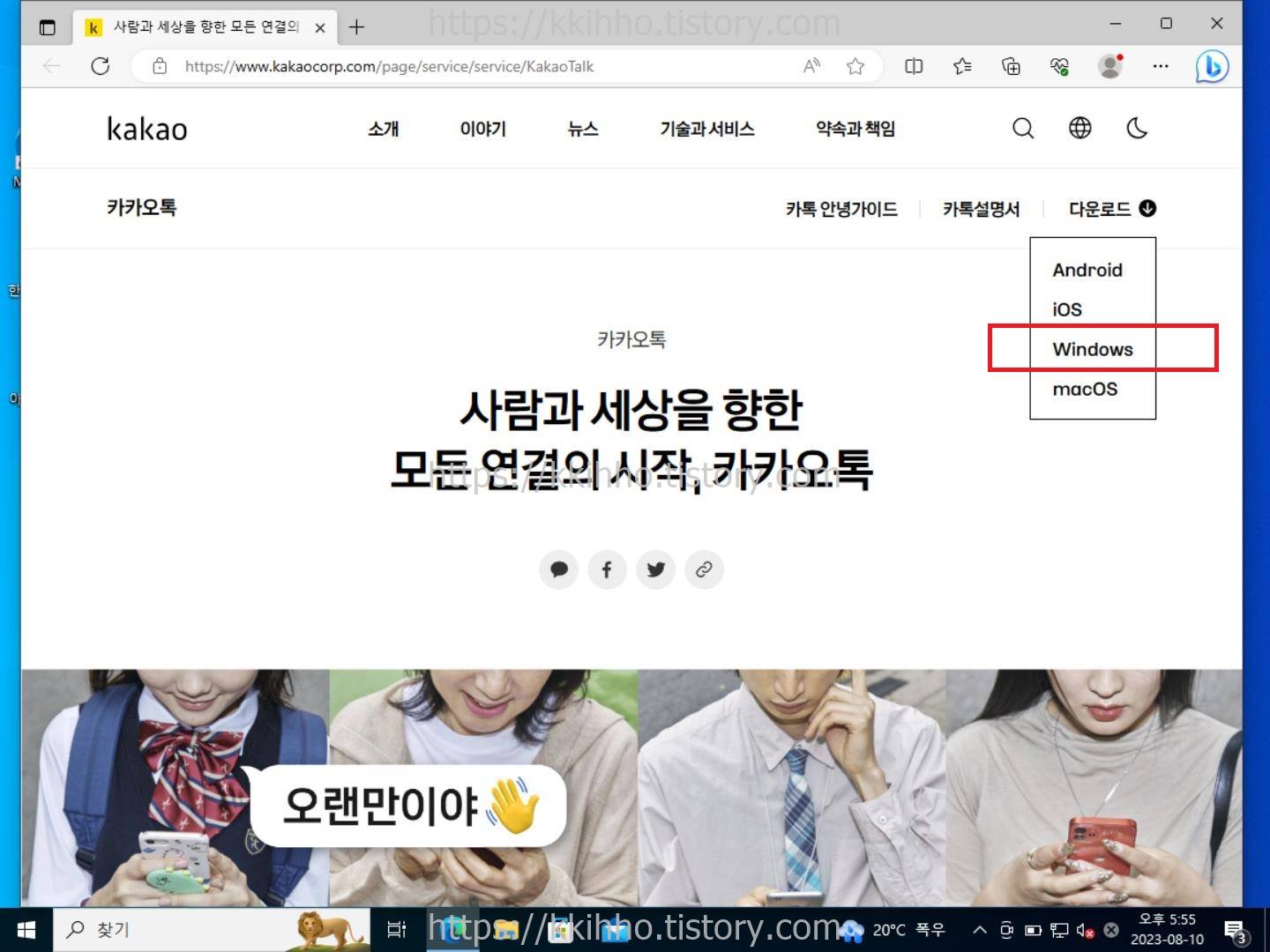
Task: Click the 카톡 안녕가이드 link
Action: [842, 209]
